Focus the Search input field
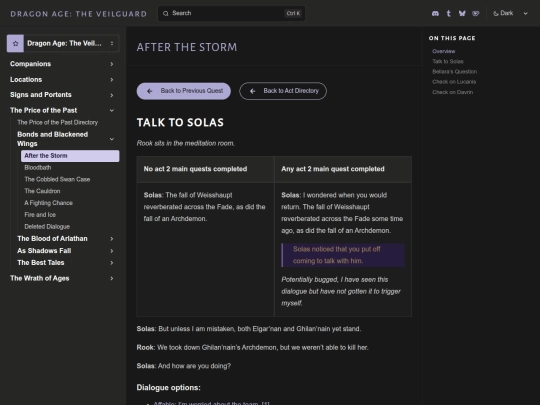The width and height of the screenshot is (540, 405). [231, 13]
